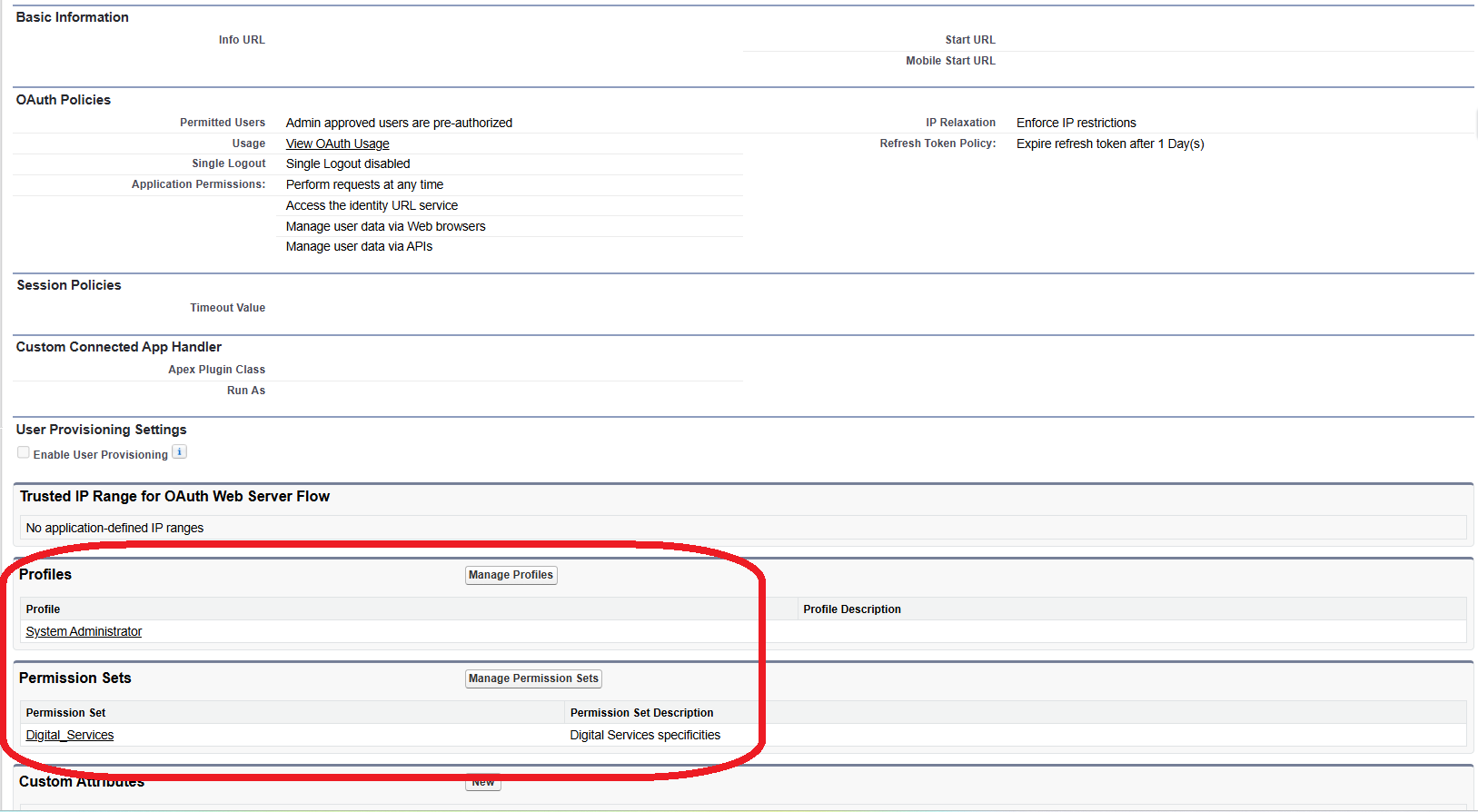Screen dimensions: 1478x812
Task: Open the View OAuth Usage link
Action: [x=337, y=144]
